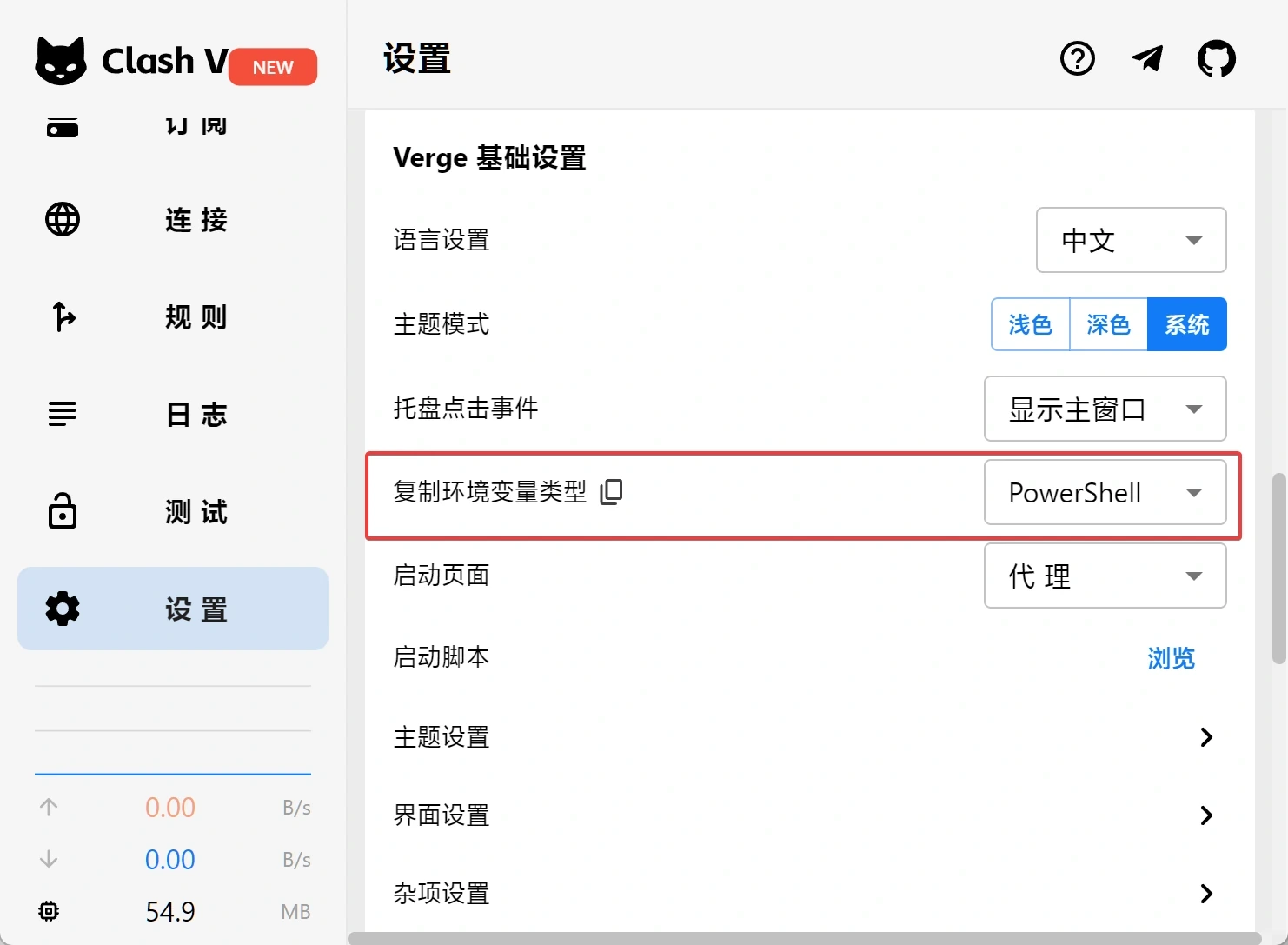This screenshot has height=945, width=1288.
Task: Click the 设置 page title
Action: pos(417,59)
